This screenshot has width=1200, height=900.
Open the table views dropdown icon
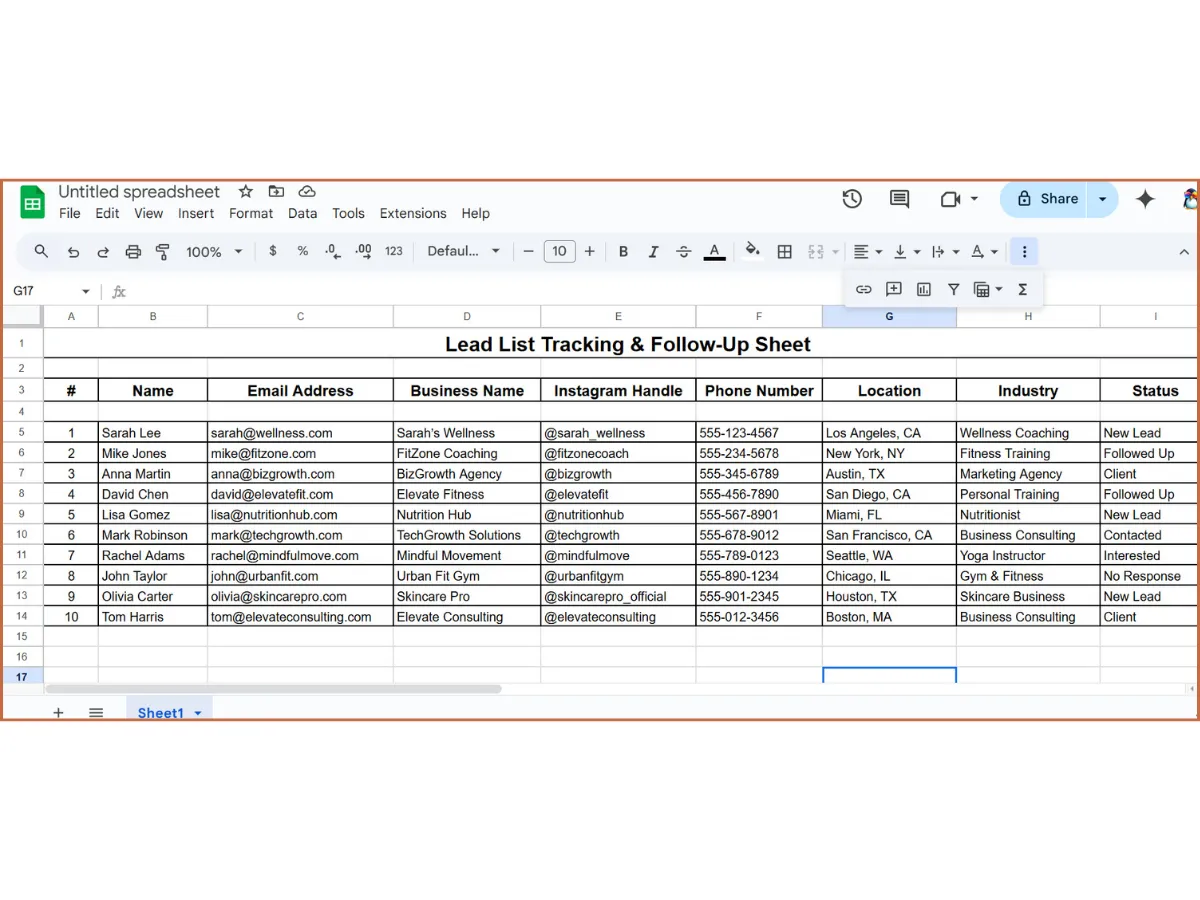point(988,290)
